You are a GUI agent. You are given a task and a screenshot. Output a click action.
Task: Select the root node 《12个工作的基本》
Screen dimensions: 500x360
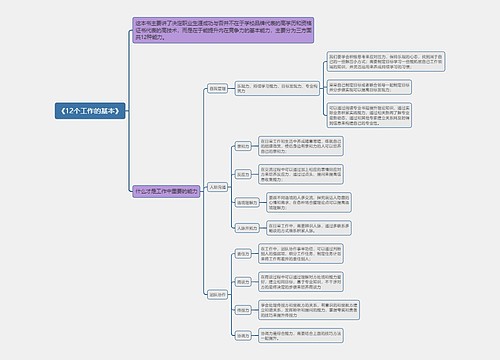tap(90, 111)
